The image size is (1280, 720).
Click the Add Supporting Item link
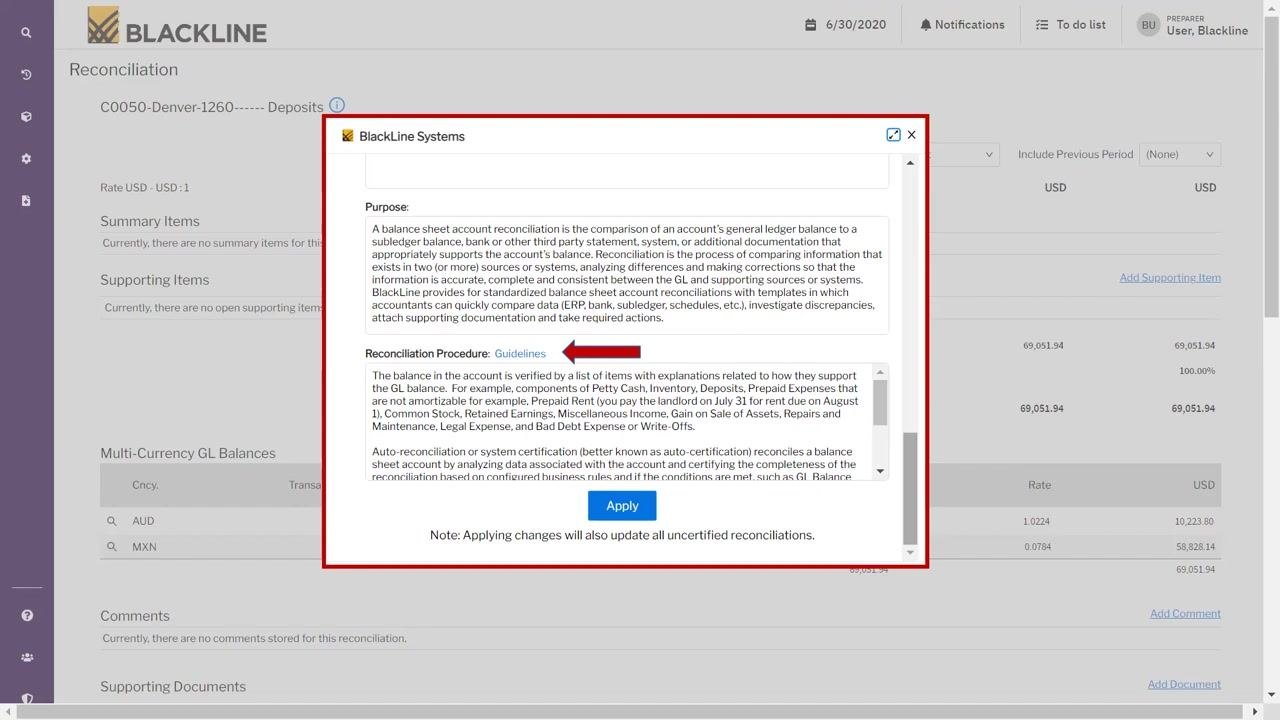[1170, 278]
